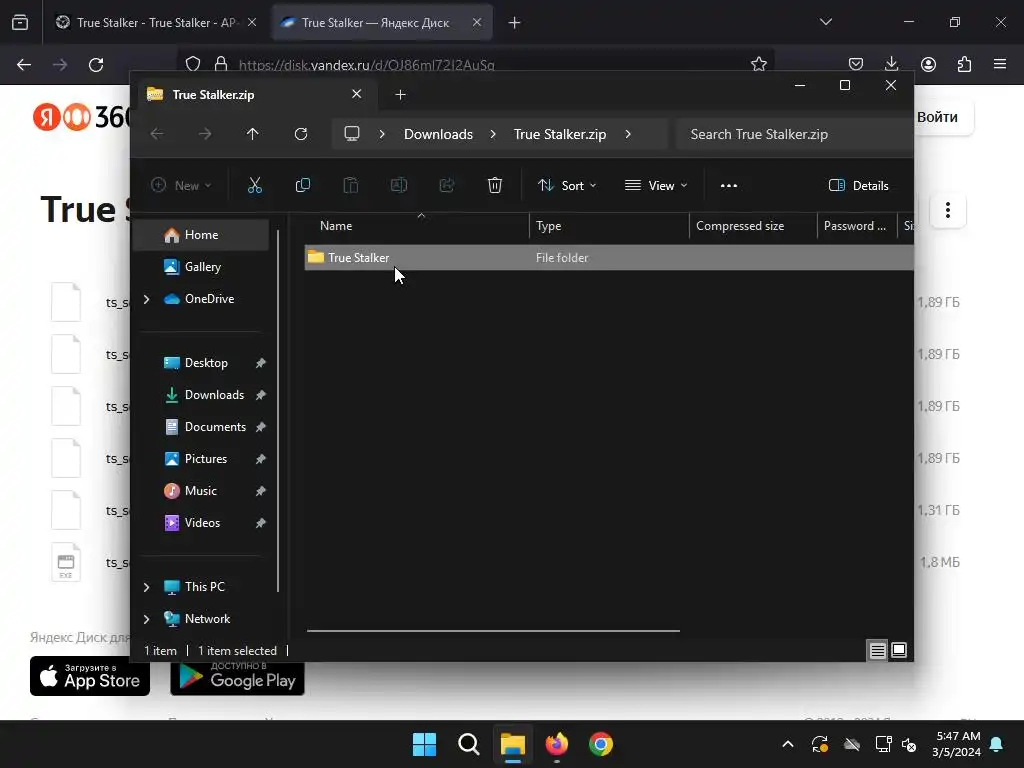Image resolution: width=1024 pixels, height=768 pixels.
Task: Select Network in the sidebar
Action: click(x=207, y=618)
